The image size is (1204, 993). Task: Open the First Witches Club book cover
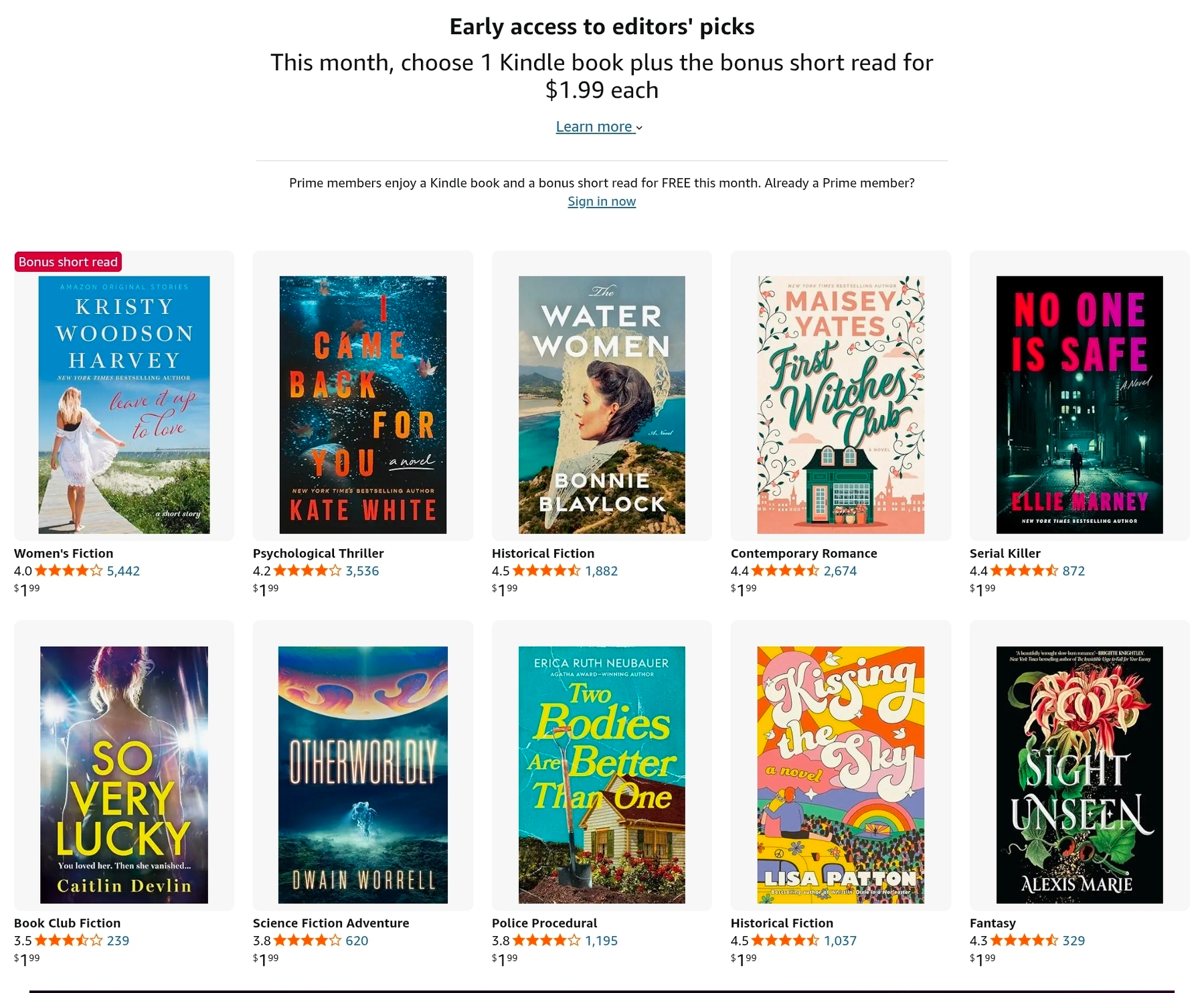pos(840,404)
